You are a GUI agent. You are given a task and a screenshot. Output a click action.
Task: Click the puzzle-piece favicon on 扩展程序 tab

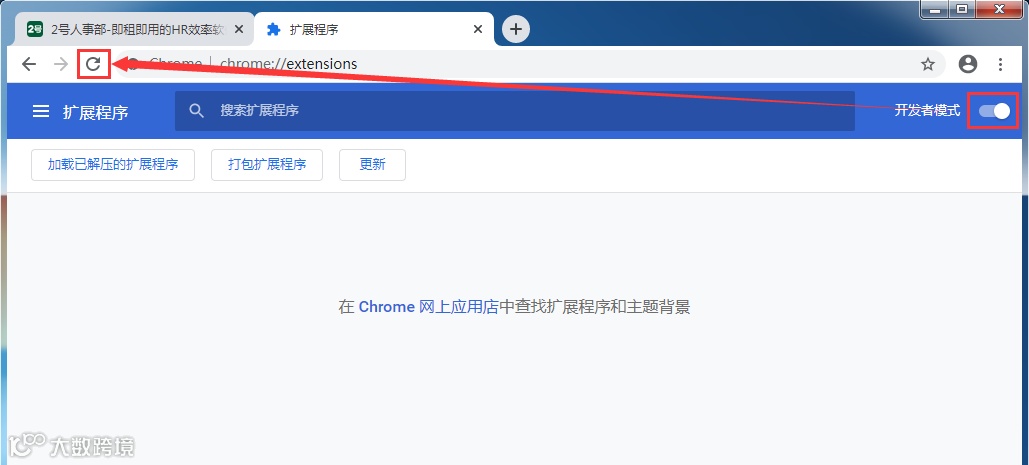tap(274, 30)
